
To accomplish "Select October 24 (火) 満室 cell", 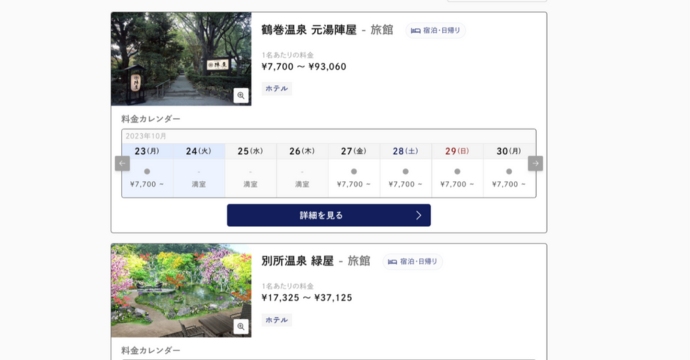I will coord(199,170).
